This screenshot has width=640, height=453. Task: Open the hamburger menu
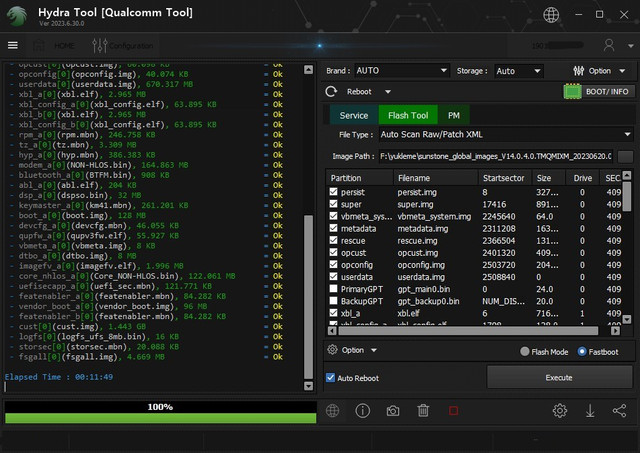click(x=13, y=45)
